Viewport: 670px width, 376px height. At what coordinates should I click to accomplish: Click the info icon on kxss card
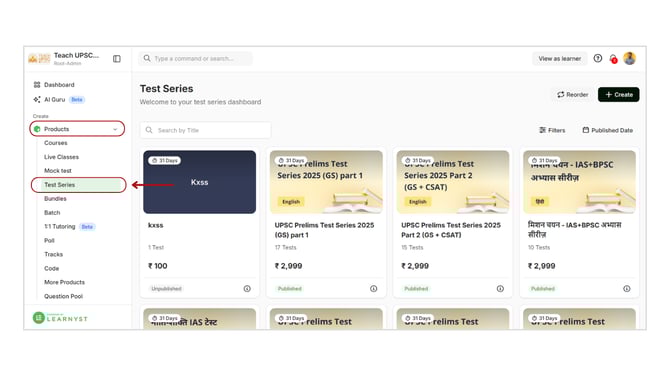(247, 288)
